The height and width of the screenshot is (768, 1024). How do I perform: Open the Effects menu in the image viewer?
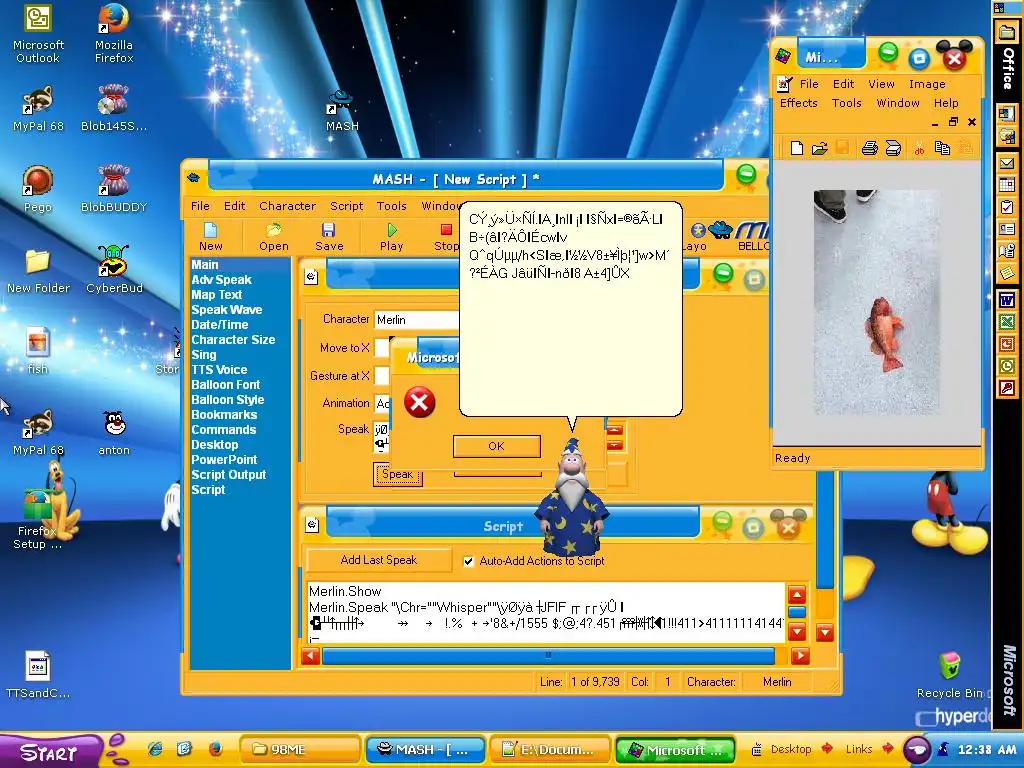[x=798, y=103]
